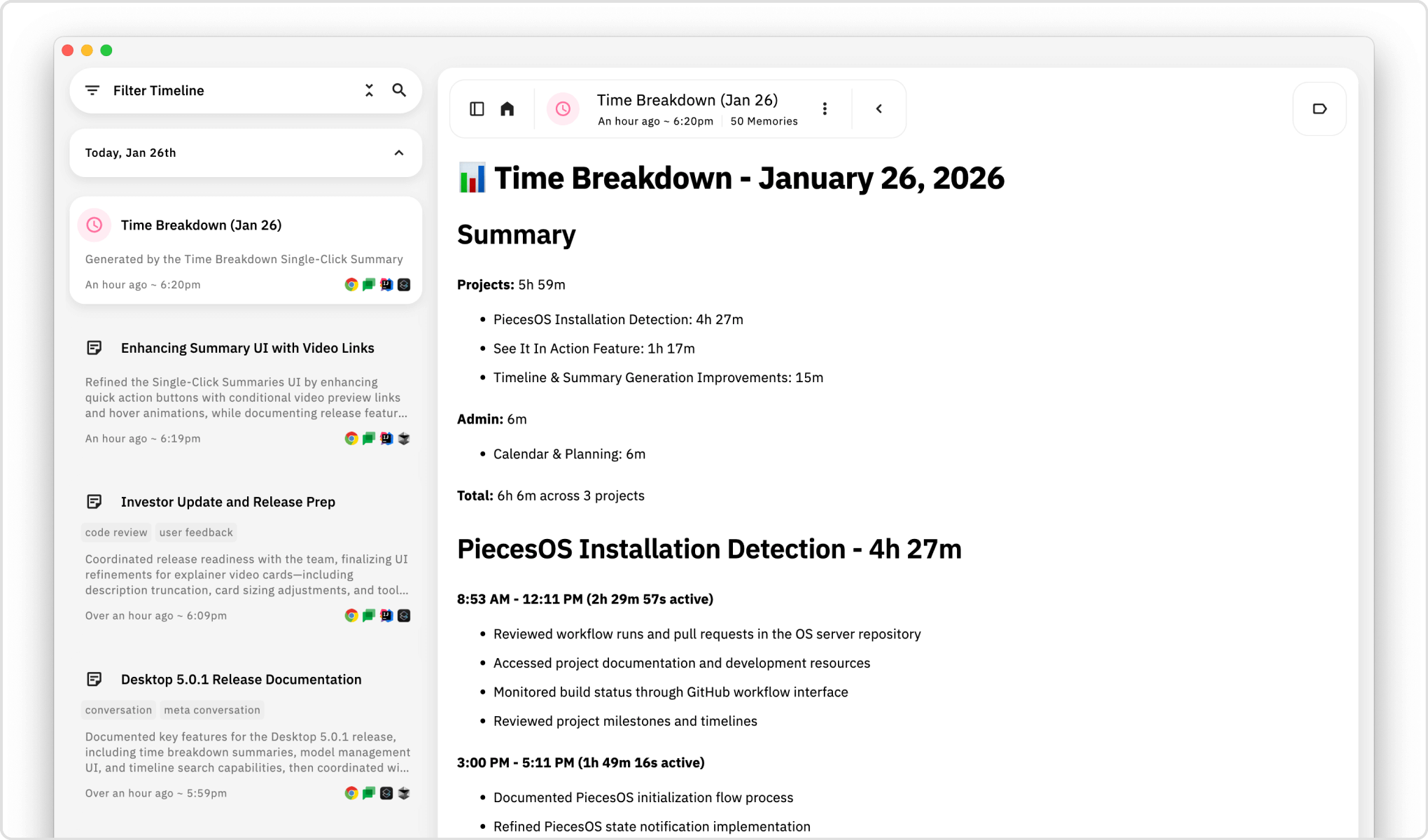Select the Chrome icon on the Time Breakdown card
1428x840 pixels.
(351, 284)
